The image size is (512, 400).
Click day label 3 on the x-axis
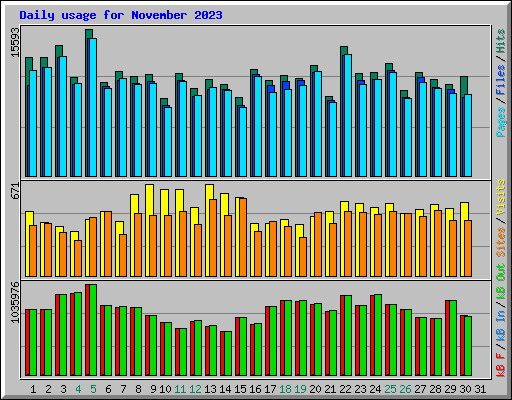63,389
